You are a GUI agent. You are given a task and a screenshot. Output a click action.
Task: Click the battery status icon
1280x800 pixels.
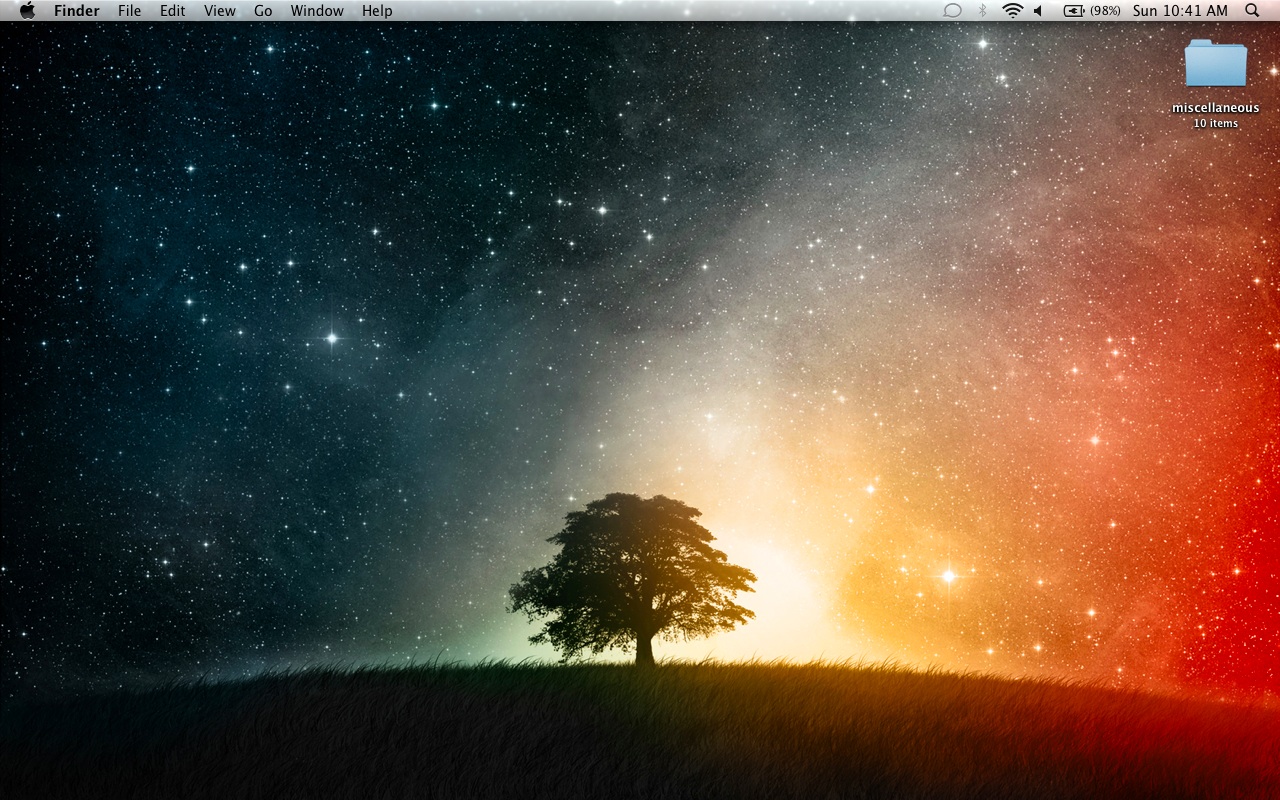coord(1074,10)
